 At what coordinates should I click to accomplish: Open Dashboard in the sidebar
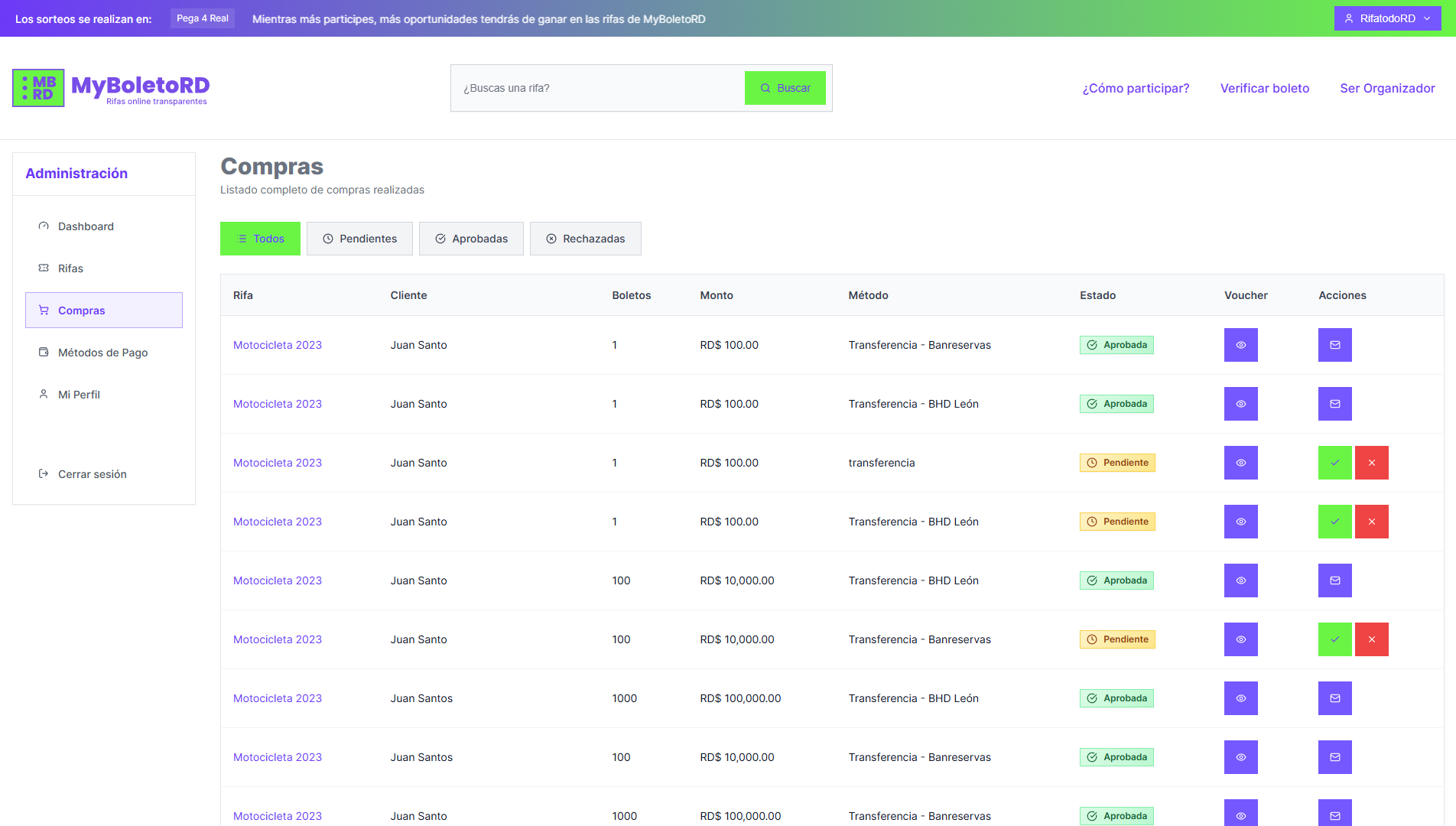(x=86, y=226)
